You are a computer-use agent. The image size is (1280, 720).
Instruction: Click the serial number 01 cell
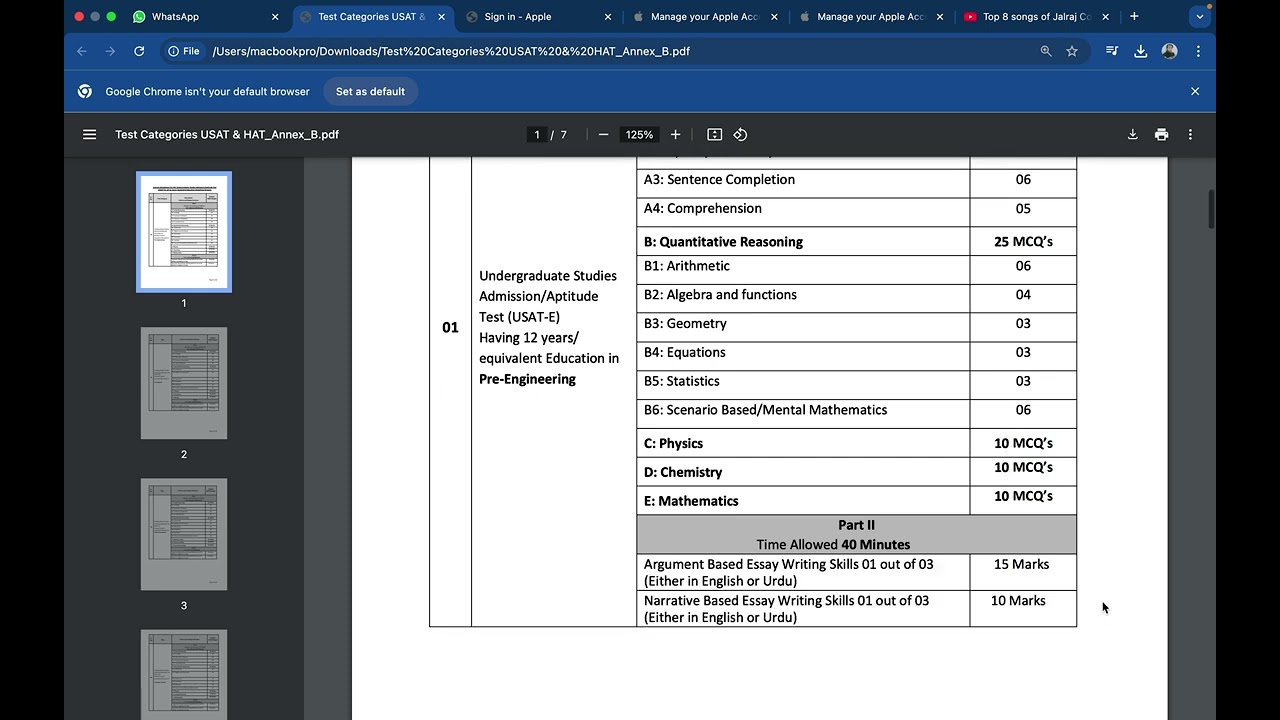(x=450, y=327)
